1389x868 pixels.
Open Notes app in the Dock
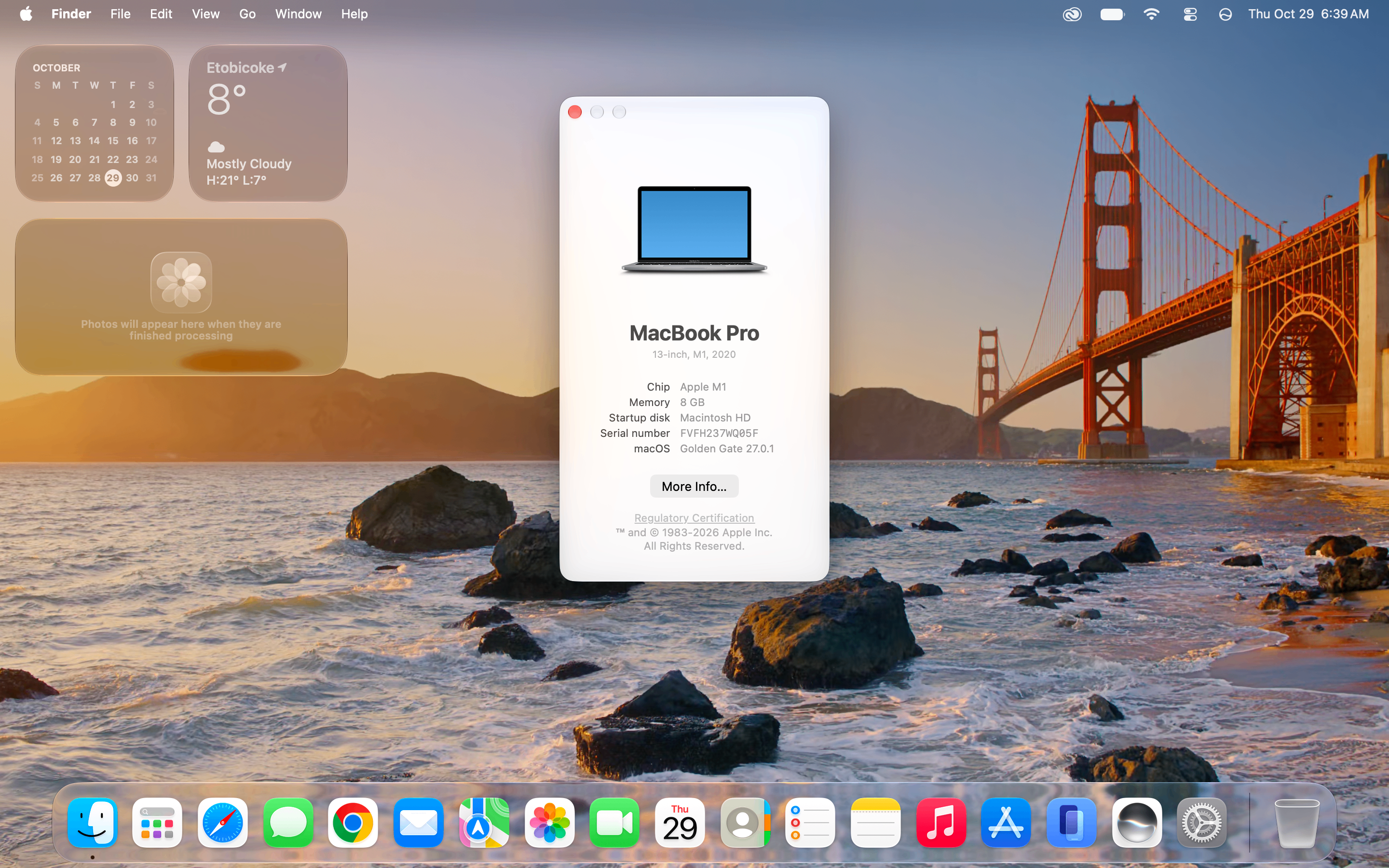(x=875, y=823)
